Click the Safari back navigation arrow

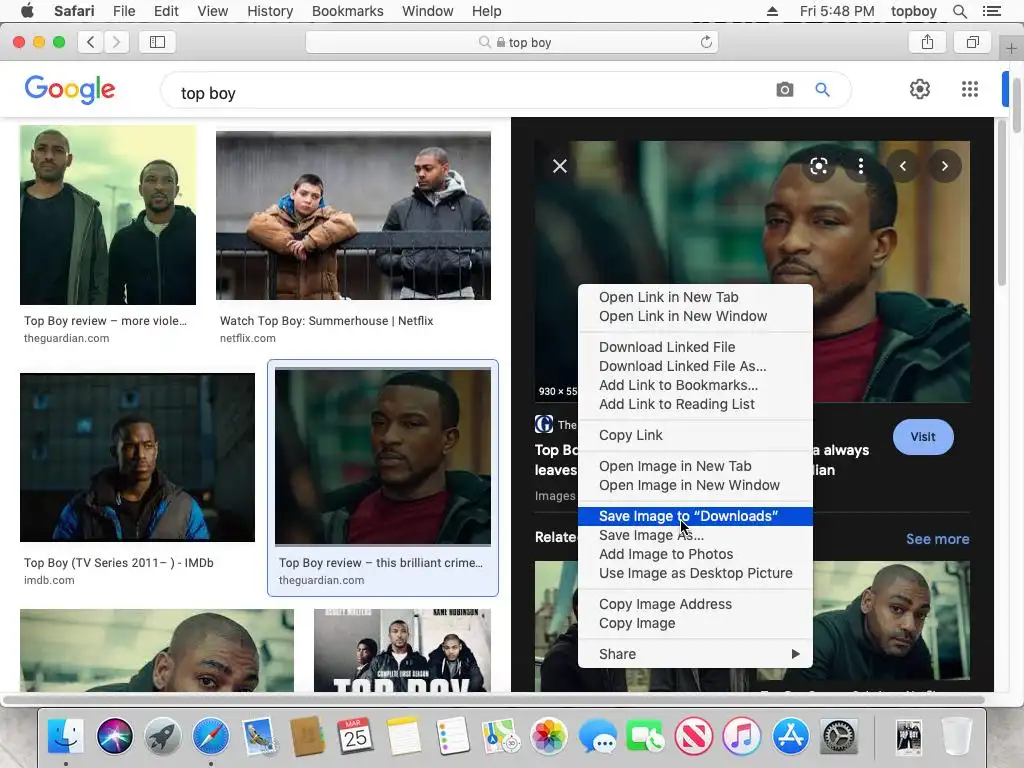pos(91,42)
